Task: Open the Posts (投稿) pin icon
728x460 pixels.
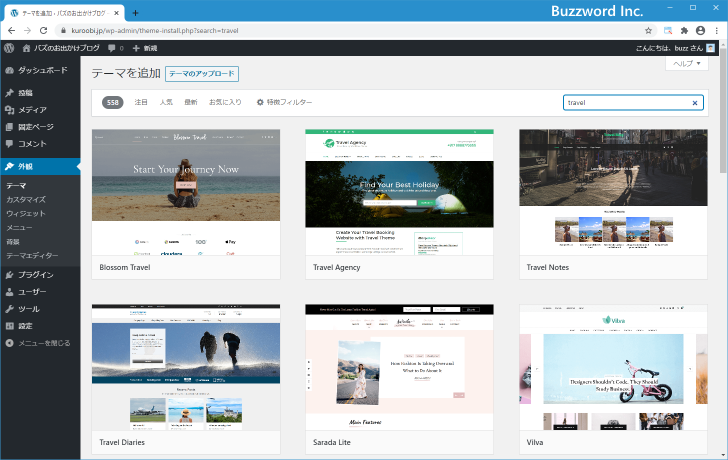Action: (9, 93)
